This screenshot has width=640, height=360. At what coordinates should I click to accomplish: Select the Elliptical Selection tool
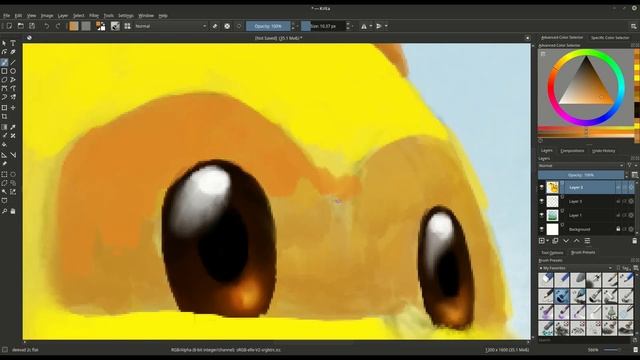(13, 174)
